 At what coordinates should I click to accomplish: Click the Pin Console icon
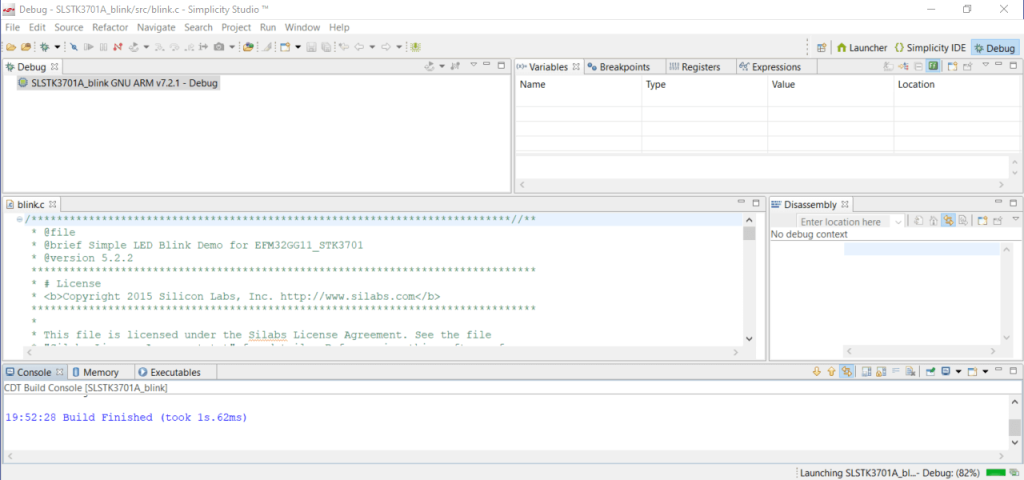click(x=930, y=372)
